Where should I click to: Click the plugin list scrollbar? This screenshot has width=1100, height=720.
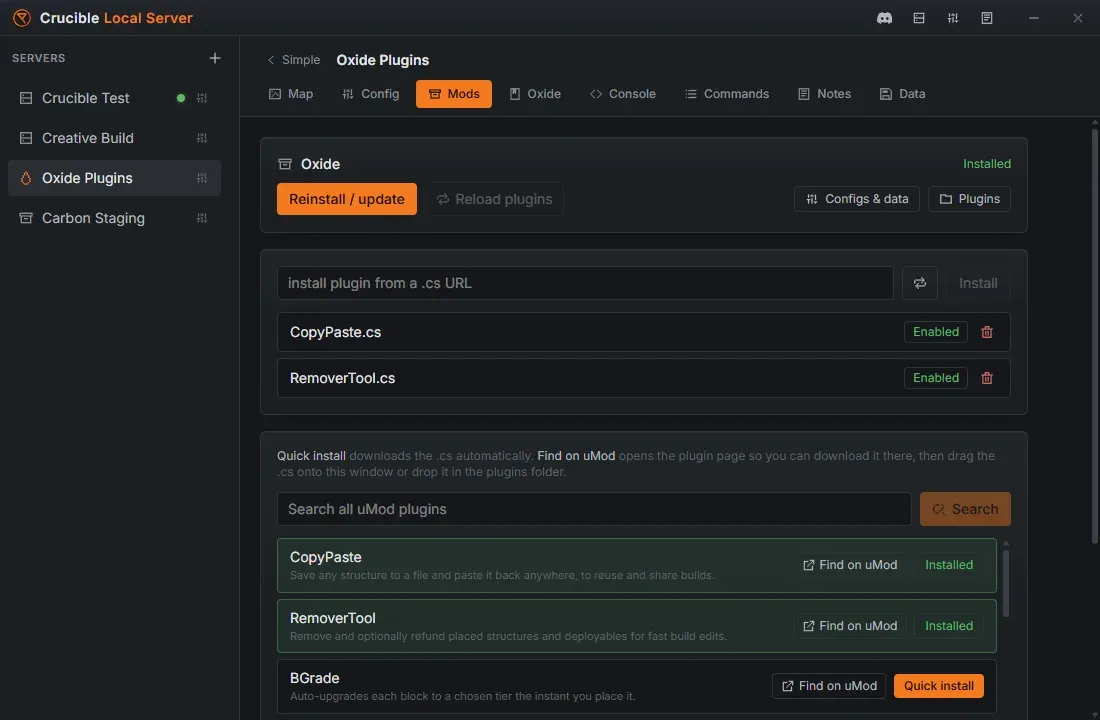(x=1005, y=582)
